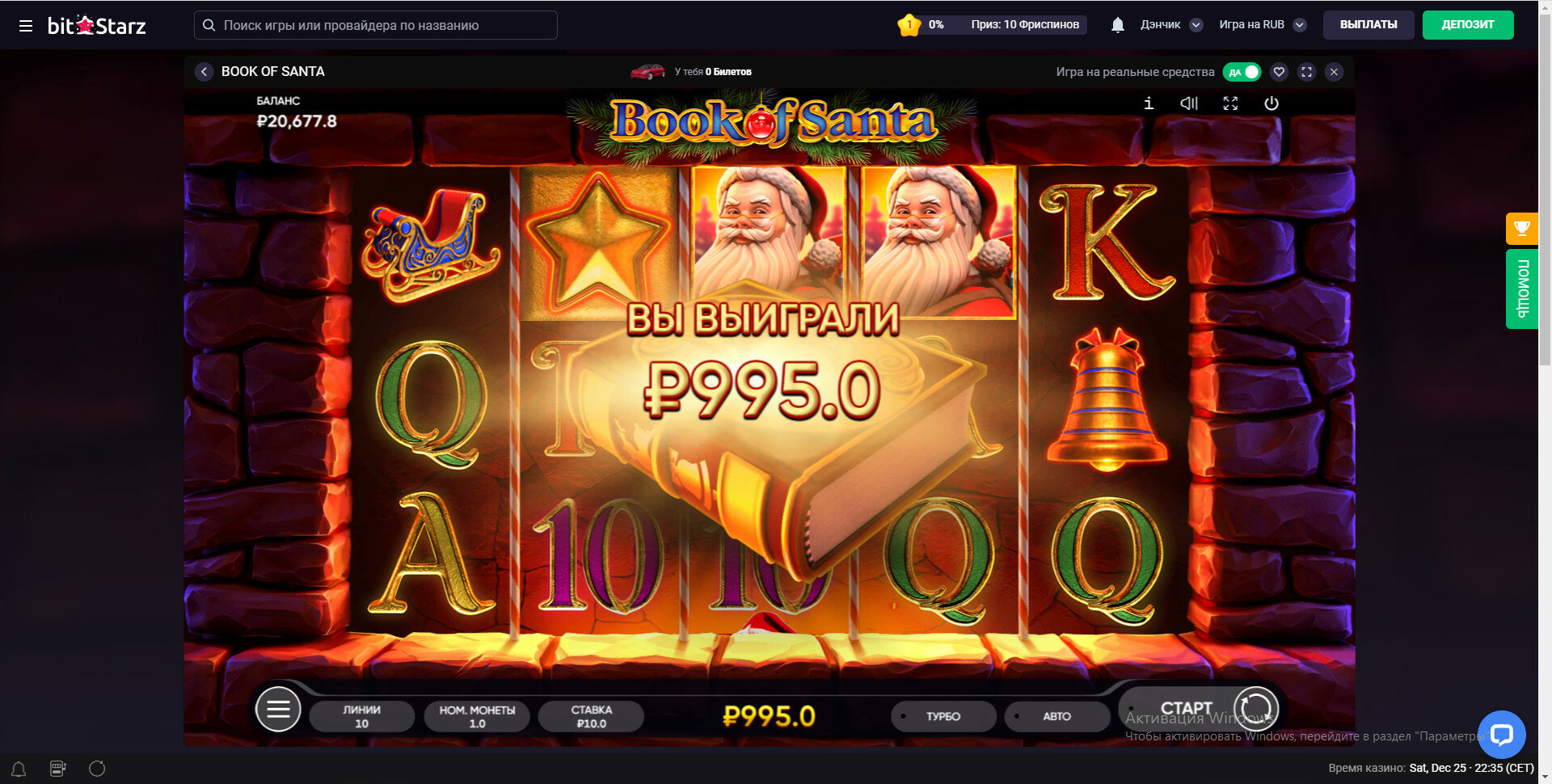Click the trophy tournament side tab
Screen dimensions: 1552x784
[1521, 229]
